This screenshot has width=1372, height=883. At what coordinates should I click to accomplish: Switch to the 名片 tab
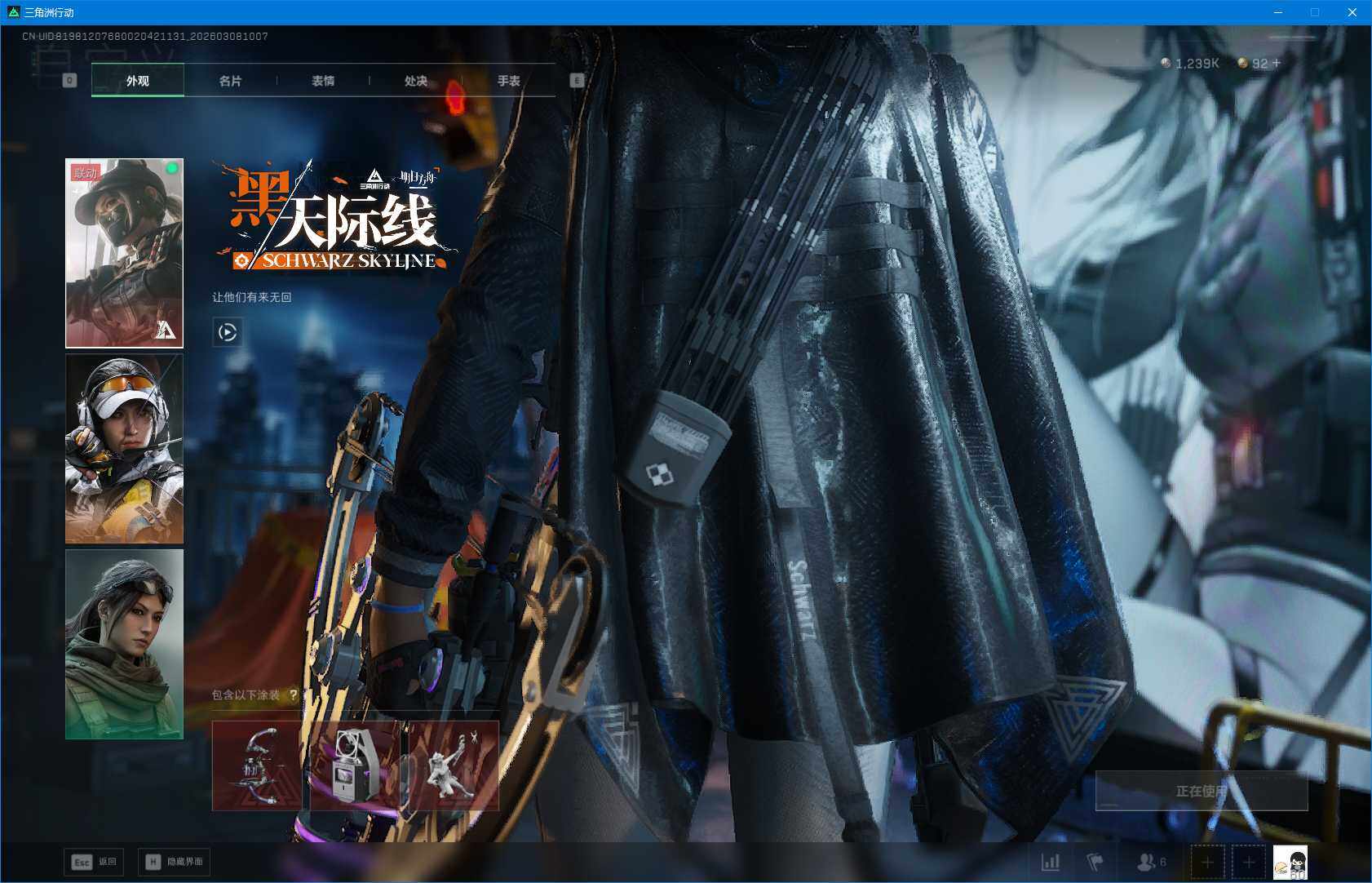click(x=231, y=80)
